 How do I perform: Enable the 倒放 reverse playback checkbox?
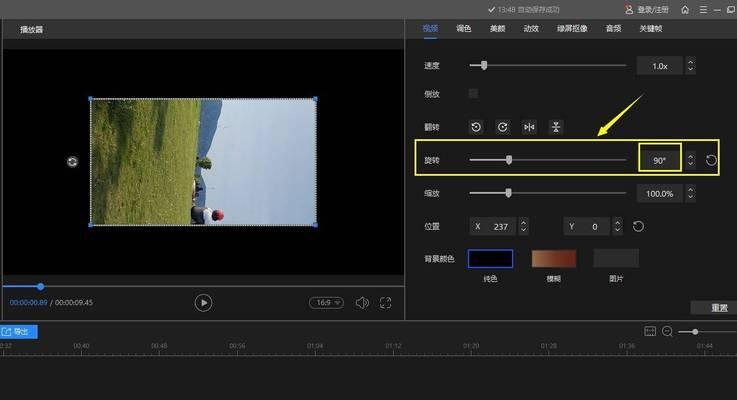(473, 94)
